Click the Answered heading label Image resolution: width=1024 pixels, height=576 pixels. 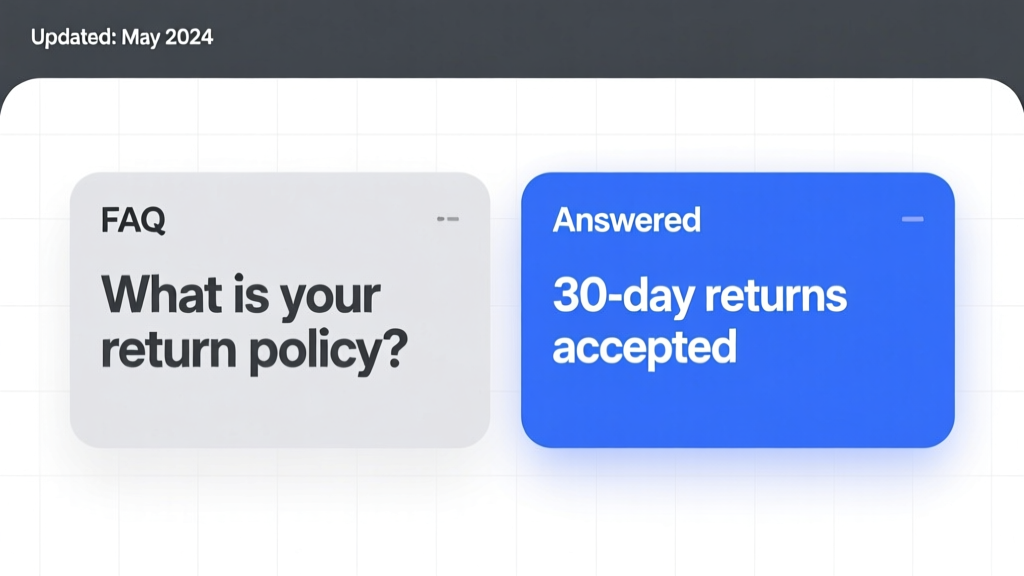click(x=626, y=219)
